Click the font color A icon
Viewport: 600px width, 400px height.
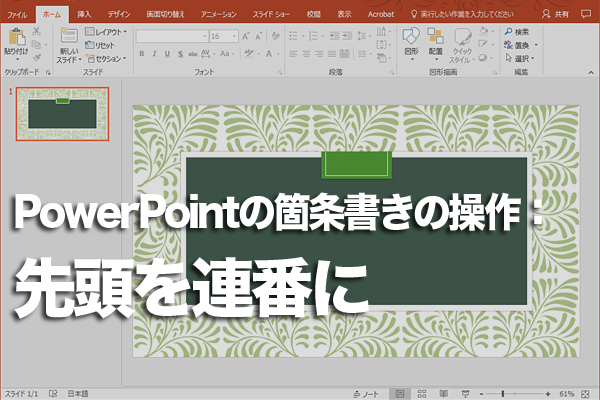click(269, 54)
